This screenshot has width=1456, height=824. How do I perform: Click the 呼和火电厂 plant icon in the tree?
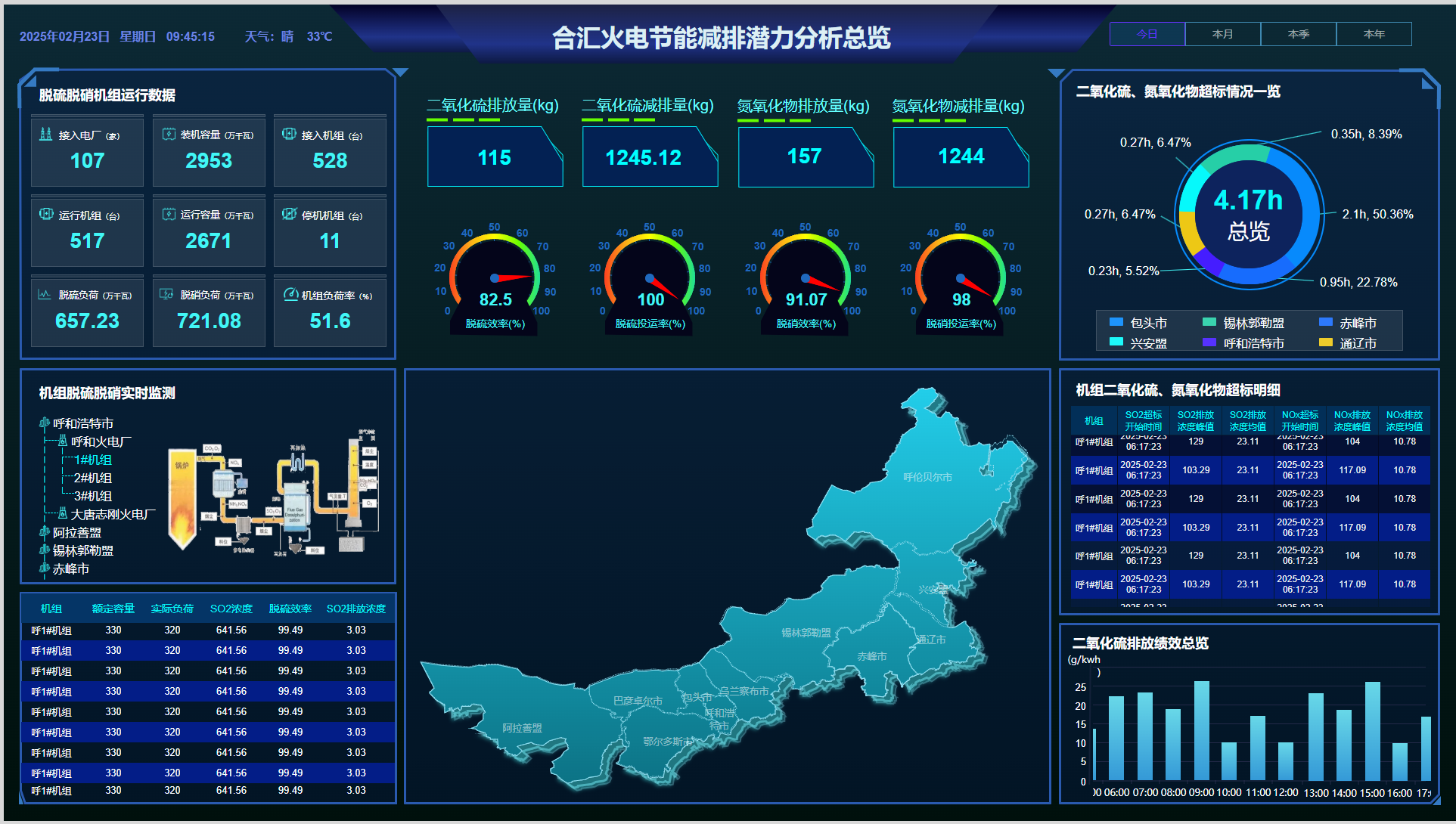tap(63, 441)
